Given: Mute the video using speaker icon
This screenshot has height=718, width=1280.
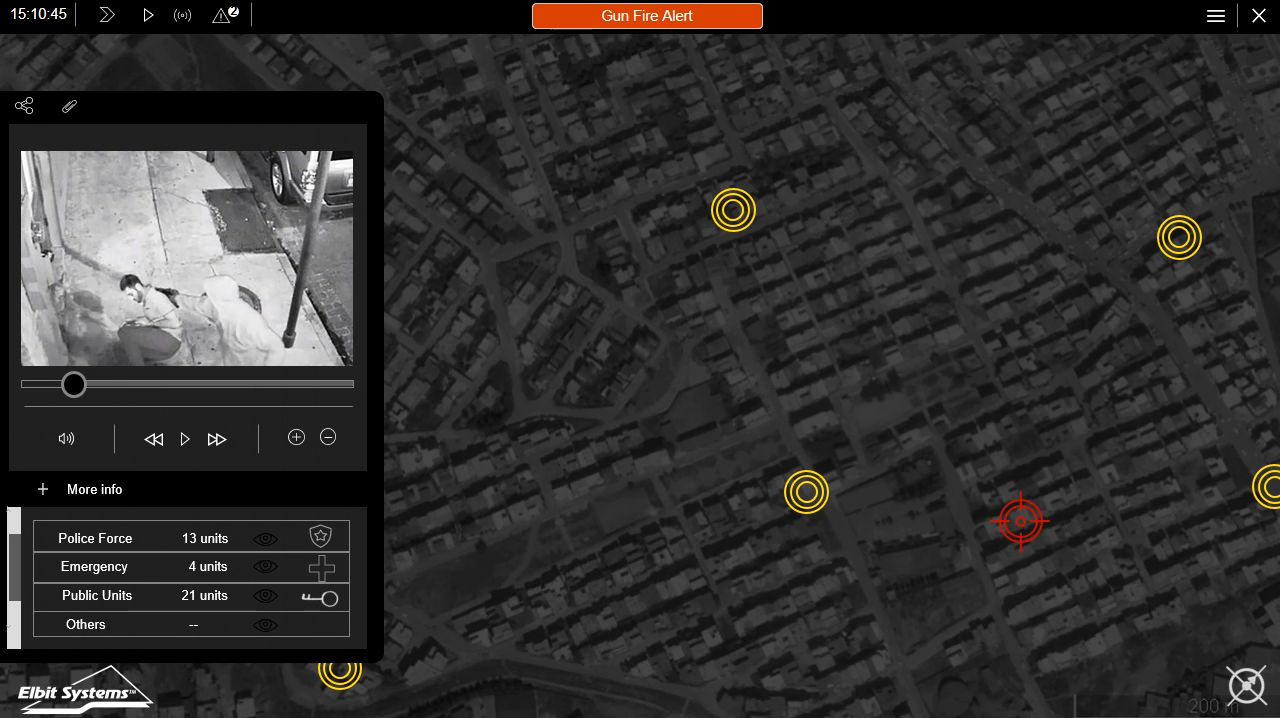Looking at the screenshot, I should [x=67, y=438].
